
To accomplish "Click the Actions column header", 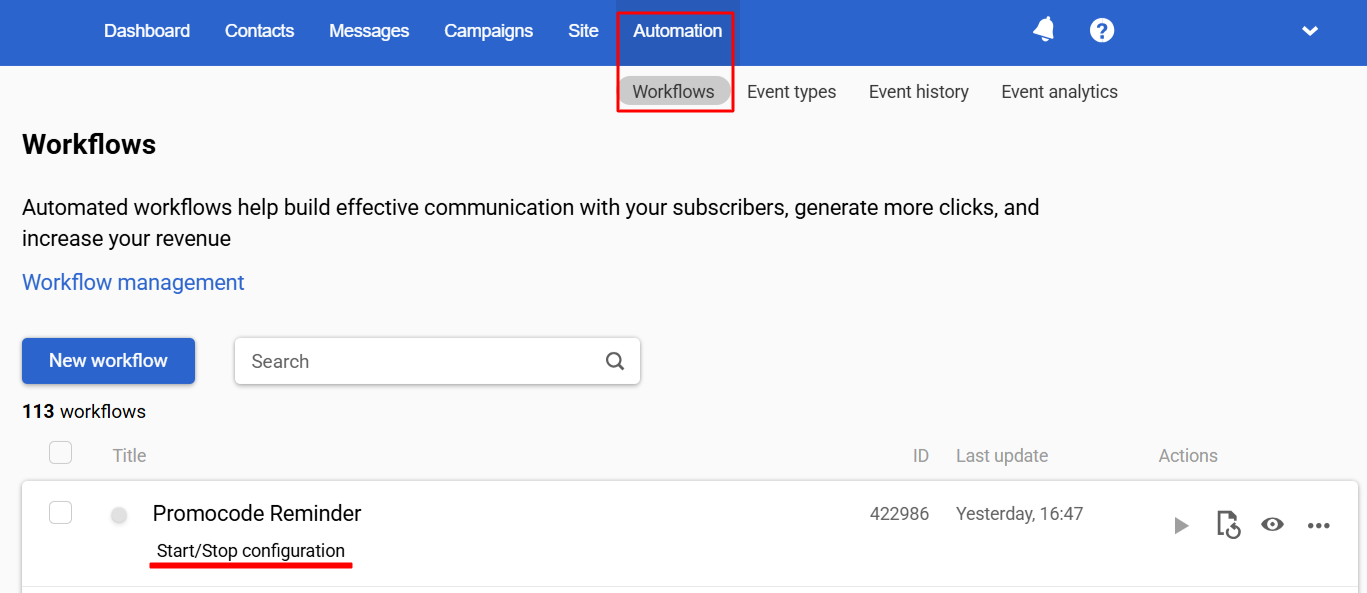I will point(1188,455).
